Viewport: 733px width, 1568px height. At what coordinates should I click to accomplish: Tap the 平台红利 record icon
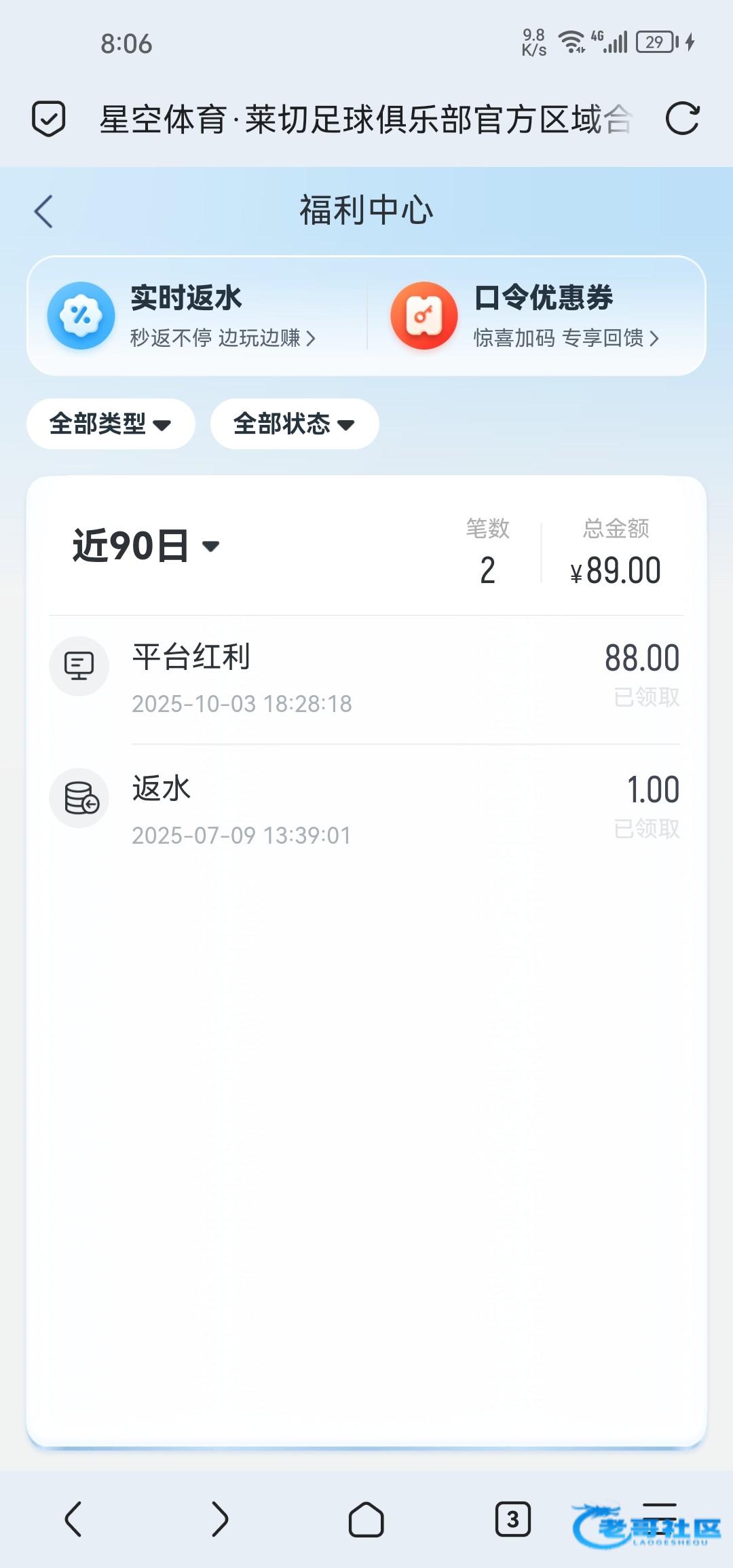[79, 666]
